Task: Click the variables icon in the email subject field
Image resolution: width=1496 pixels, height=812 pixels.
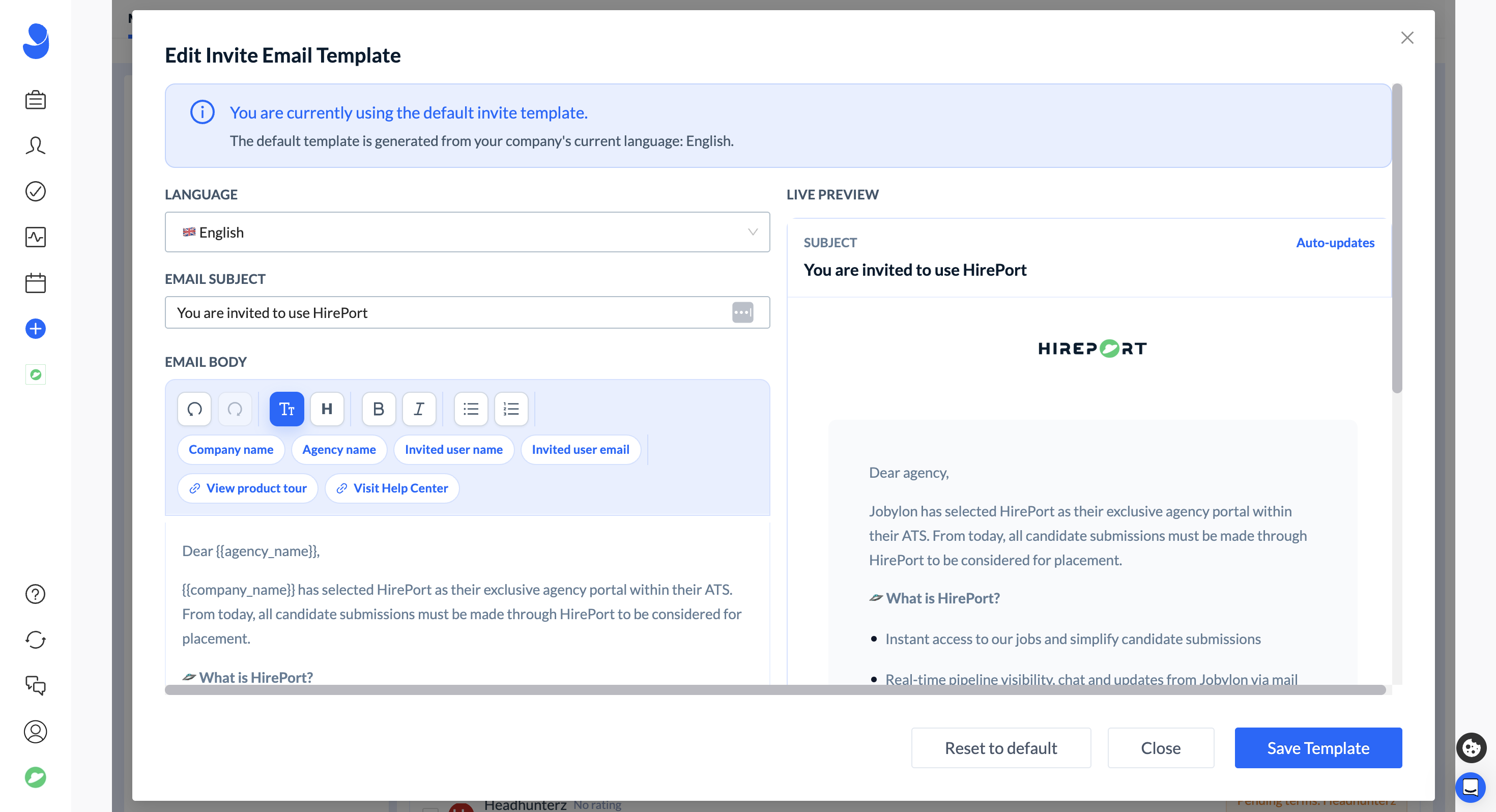Action: point(743,312)
